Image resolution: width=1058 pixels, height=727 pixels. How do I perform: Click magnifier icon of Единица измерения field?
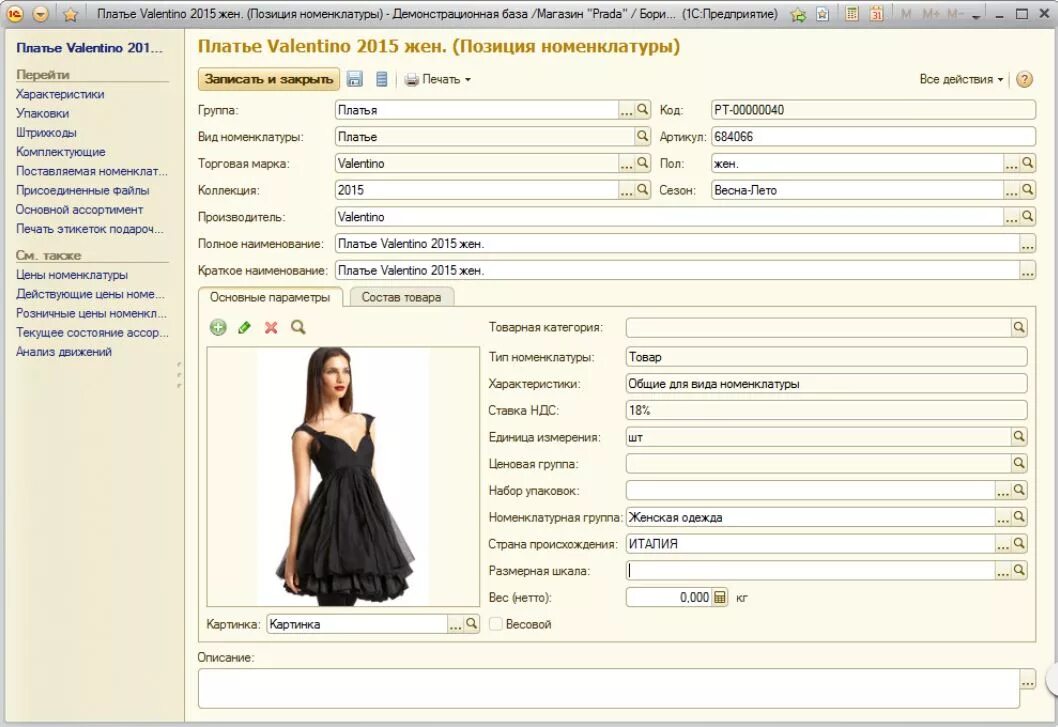1019,437
